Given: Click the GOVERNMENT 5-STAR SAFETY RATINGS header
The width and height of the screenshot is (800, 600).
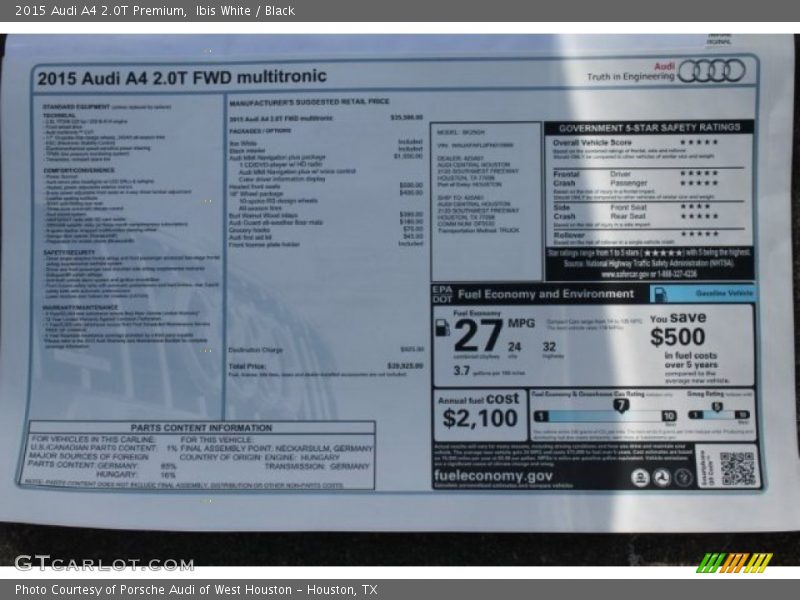Looking at the screenshot, I should [x=649, y=128].
